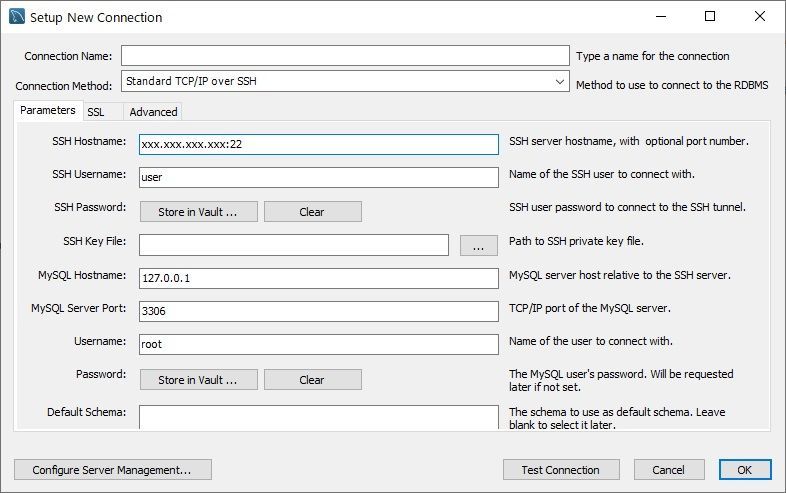Click the Connection Name input field
Screen dimensions: 786x493
click(345, 56)
